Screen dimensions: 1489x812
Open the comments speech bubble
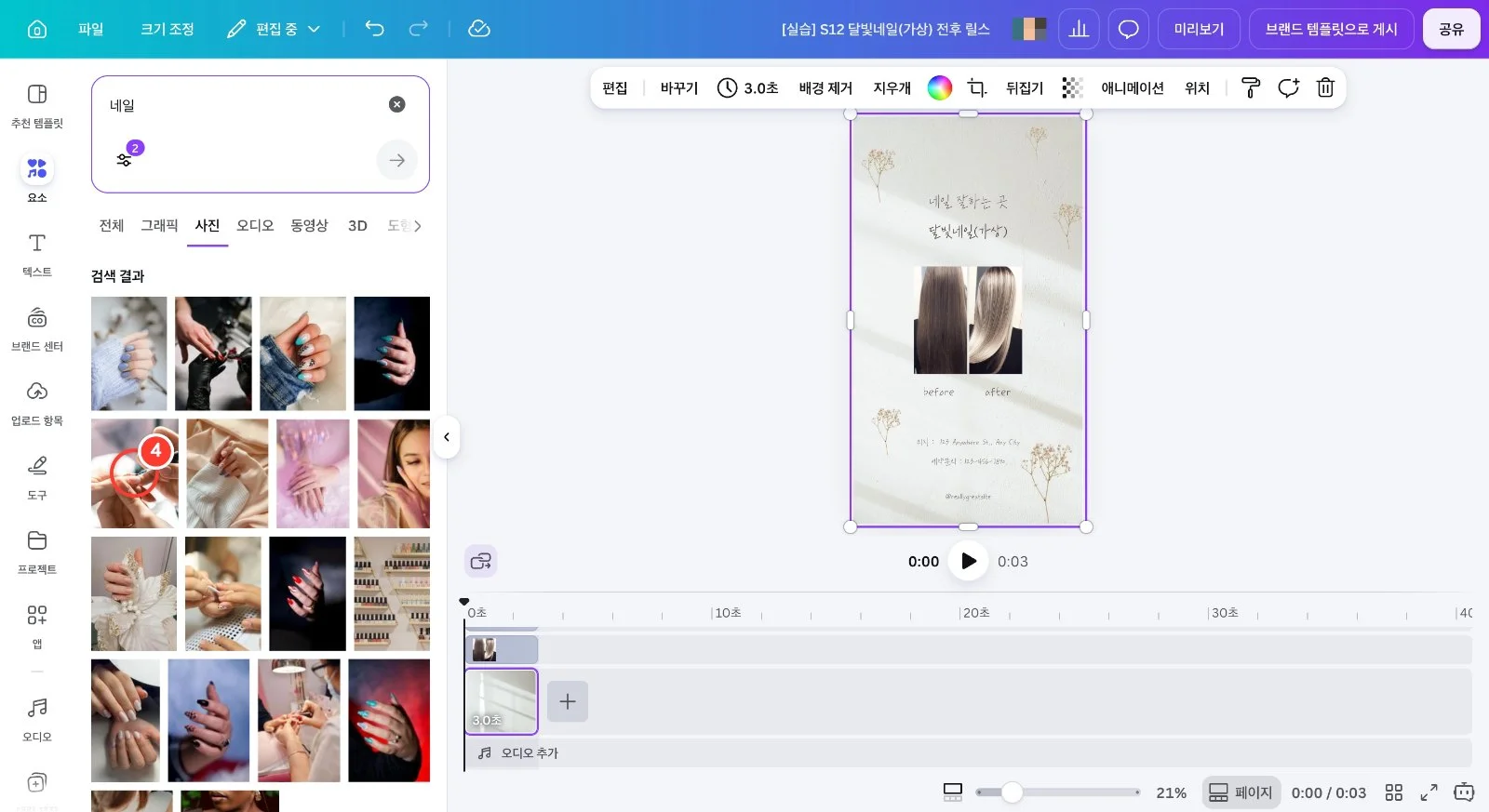[1128, 29]
